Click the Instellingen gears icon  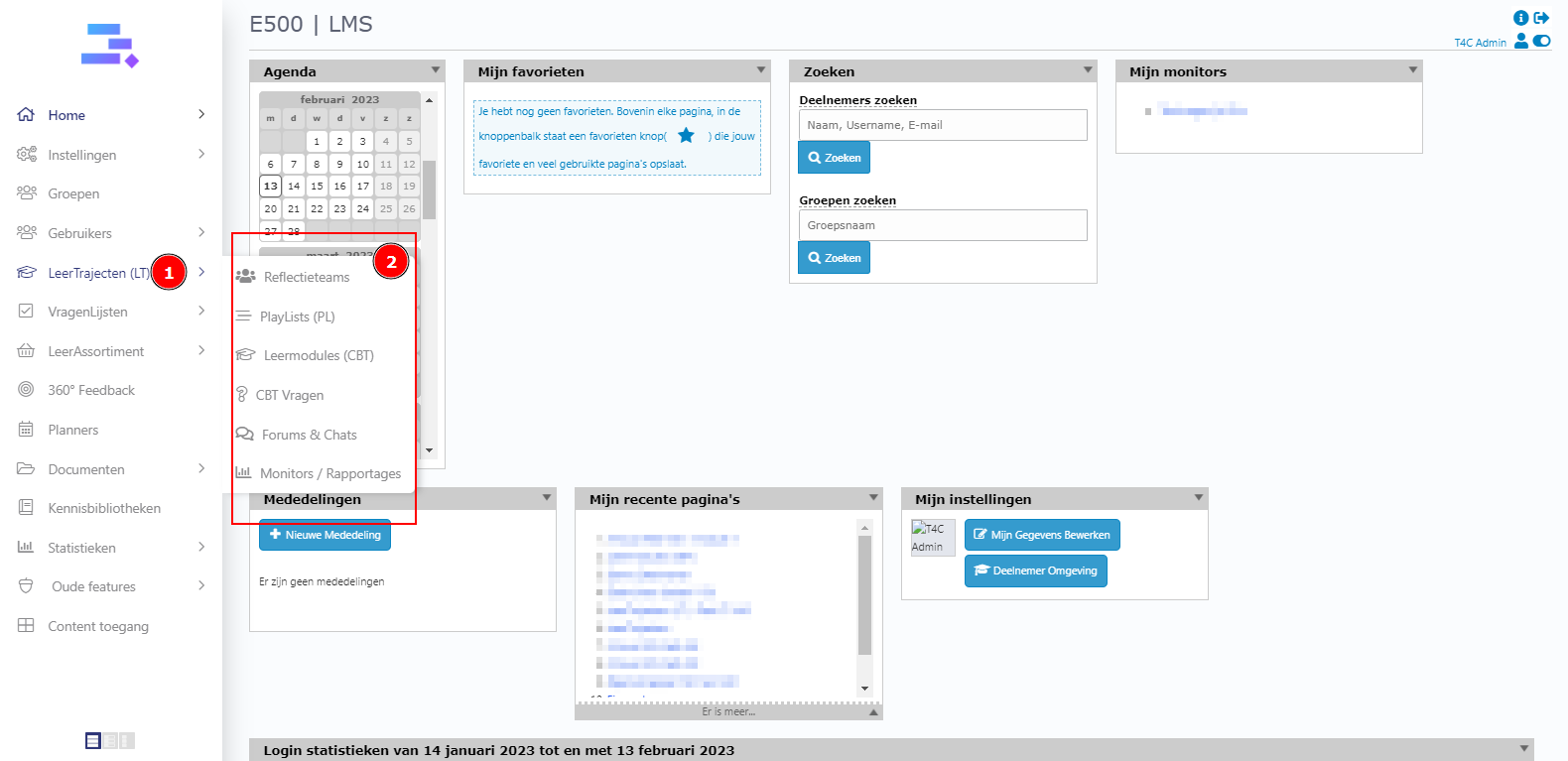(27, 155)
